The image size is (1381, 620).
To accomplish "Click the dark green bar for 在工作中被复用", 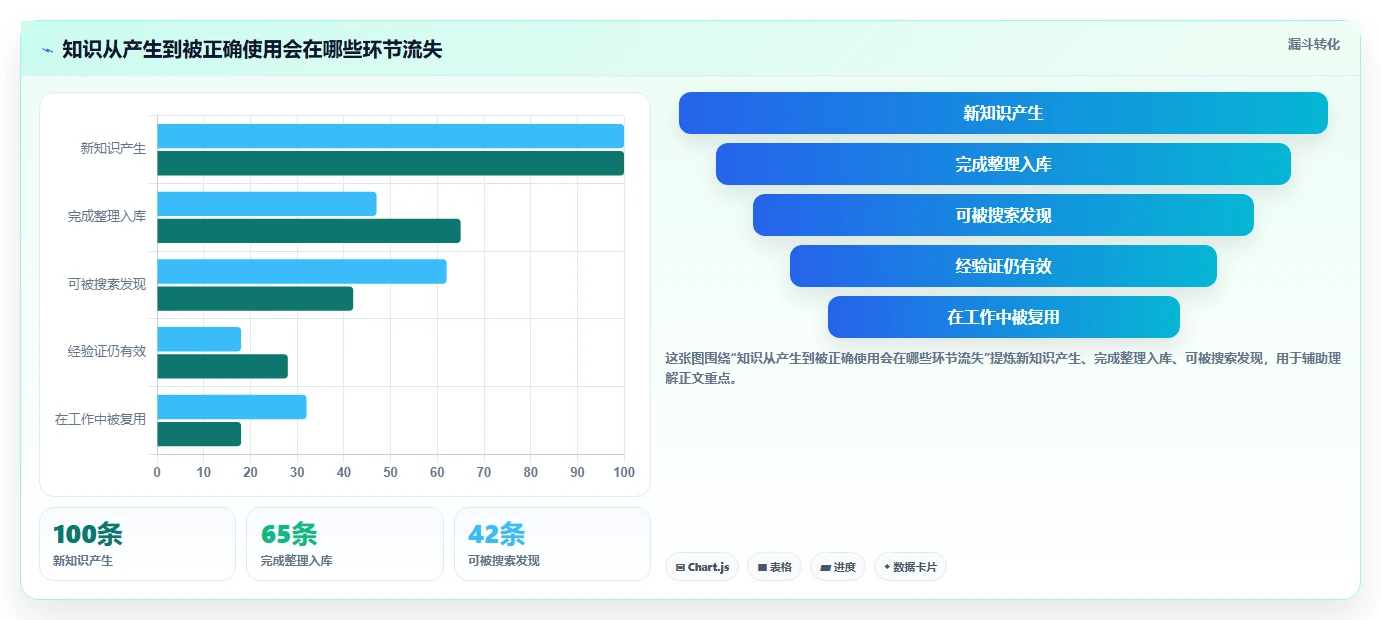I will [199, 434].
